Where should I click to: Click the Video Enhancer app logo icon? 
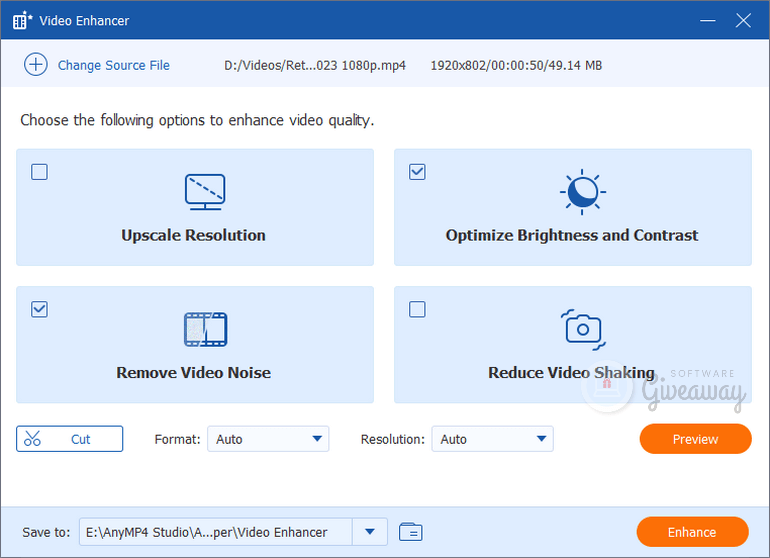tap(22, 21)
